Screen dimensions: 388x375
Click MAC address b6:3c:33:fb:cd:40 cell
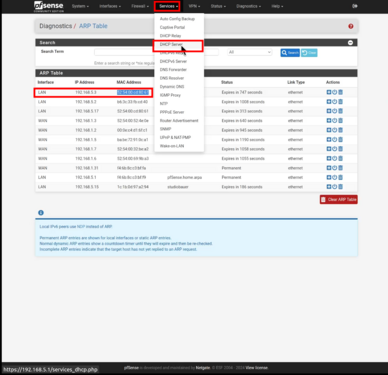click(x=132, y=102)
